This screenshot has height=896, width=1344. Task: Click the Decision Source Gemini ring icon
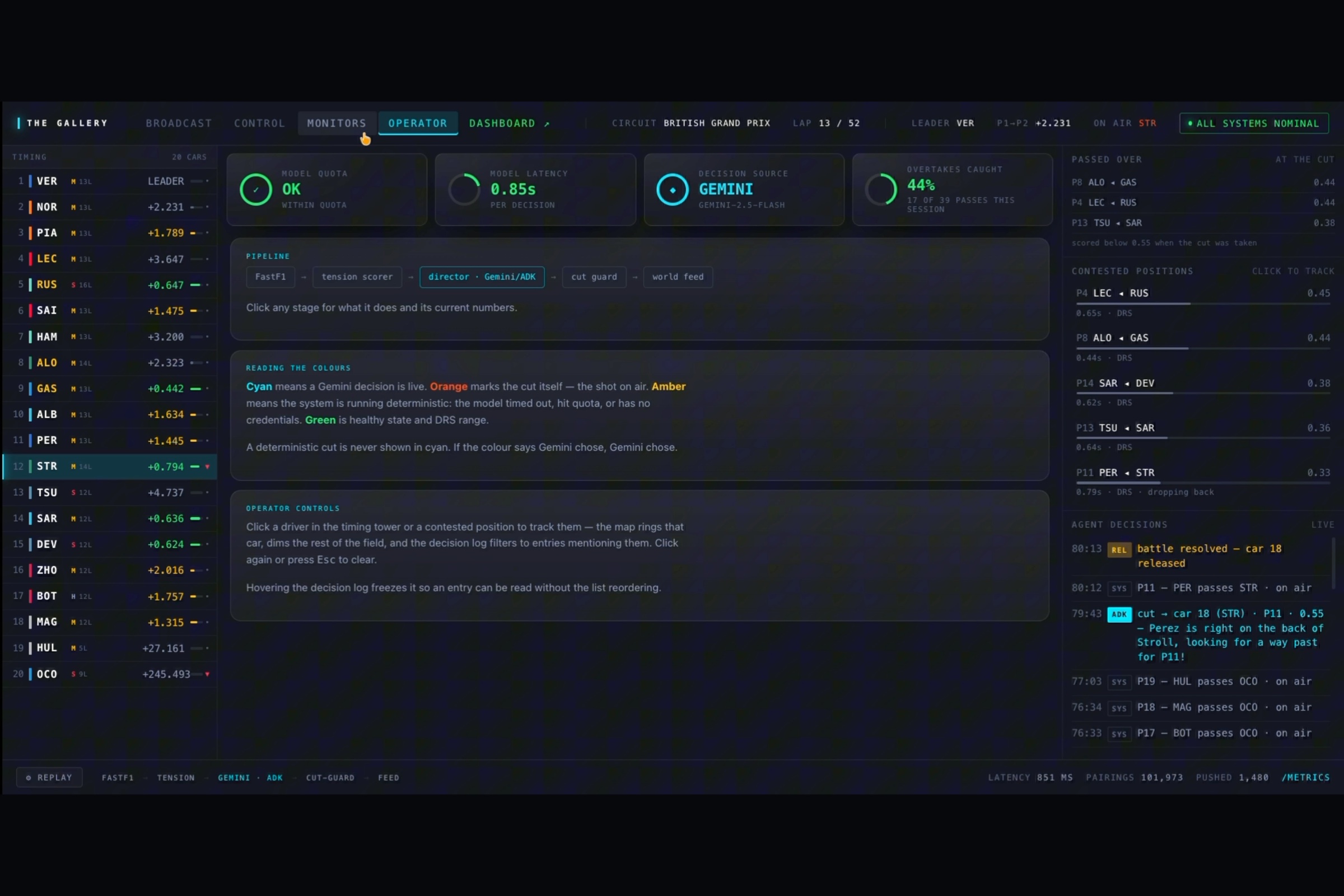point(672,189)
